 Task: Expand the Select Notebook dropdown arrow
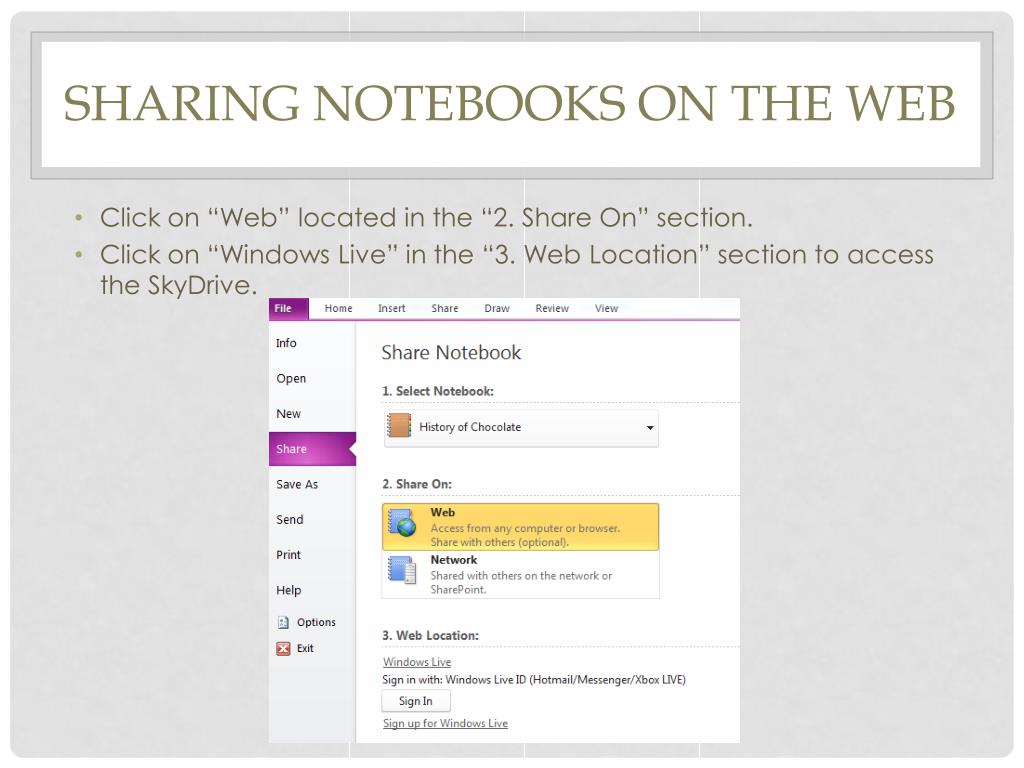[650, 428]
